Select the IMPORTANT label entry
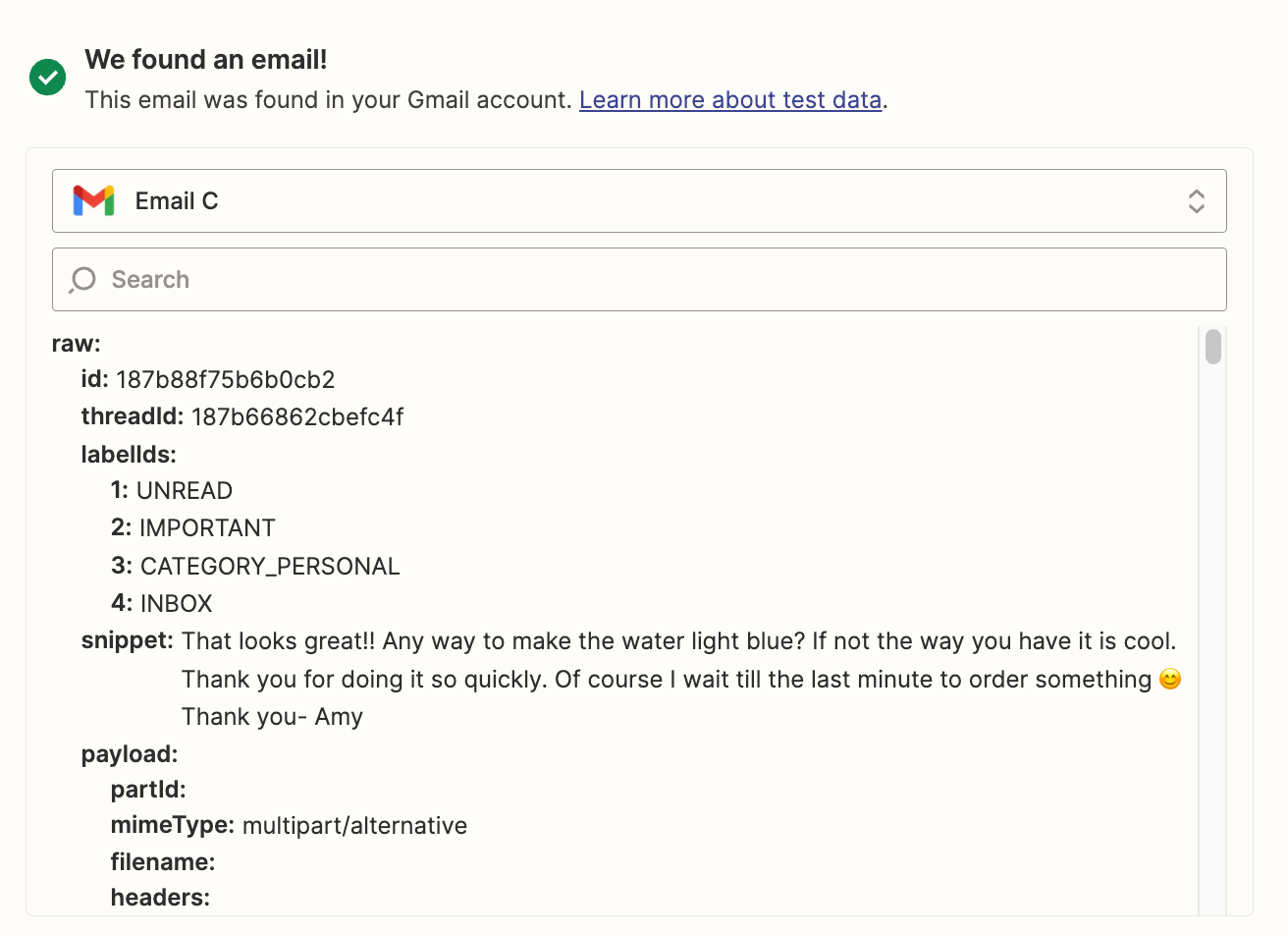Viewport: 1288px width, 935px height. 206,528
